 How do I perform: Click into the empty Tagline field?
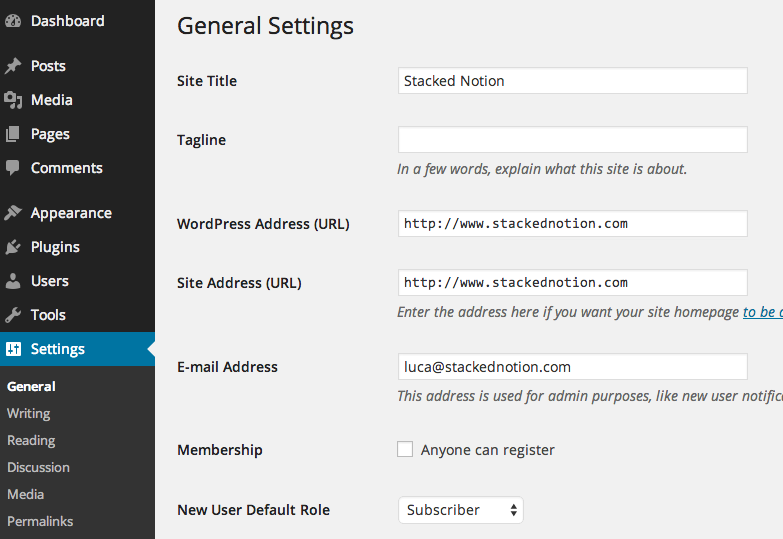(x=572, y=139)
